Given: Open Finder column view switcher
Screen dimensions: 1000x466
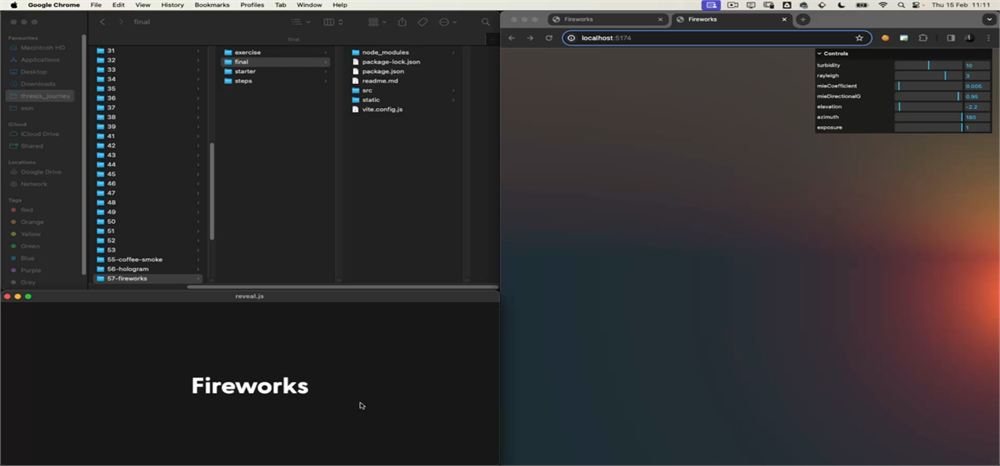Looking at the screenshot, I should tap(334, 22).
